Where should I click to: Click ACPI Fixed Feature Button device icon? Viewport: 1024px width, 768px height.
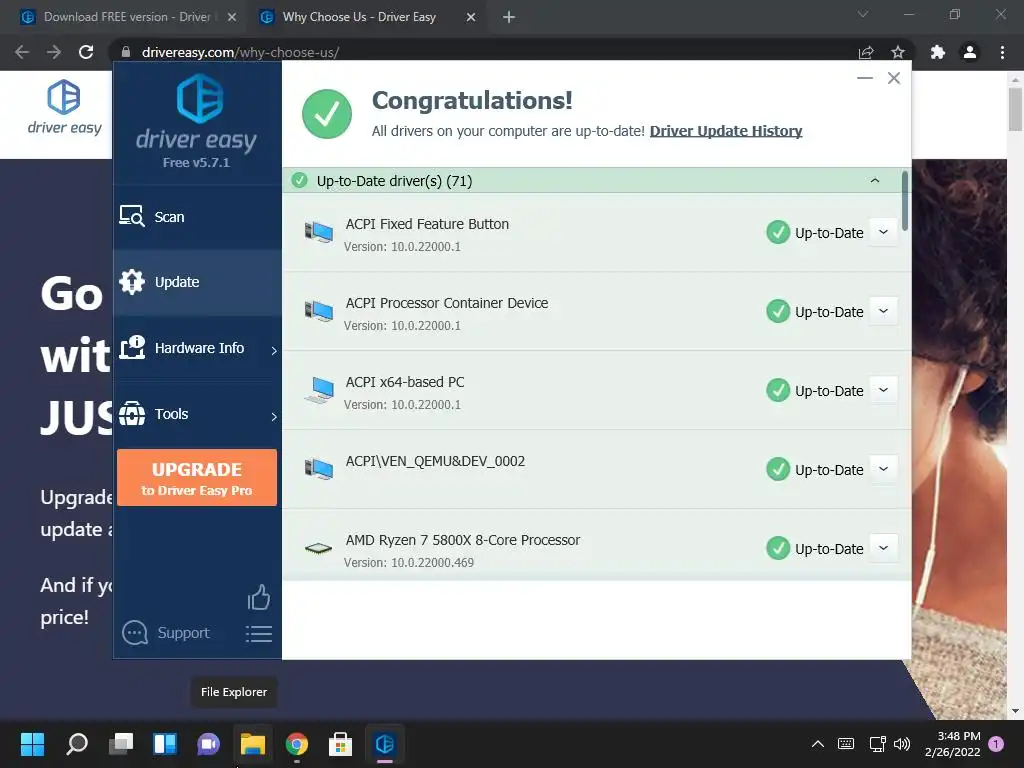(319, 232)
